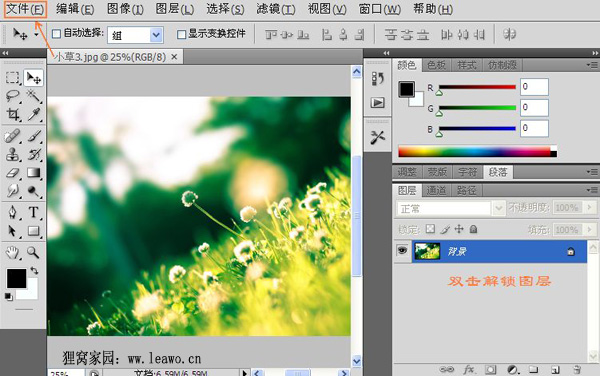The image size is (600, 376).
Task: Create a new layer
Action: click(x=555, y=369)
